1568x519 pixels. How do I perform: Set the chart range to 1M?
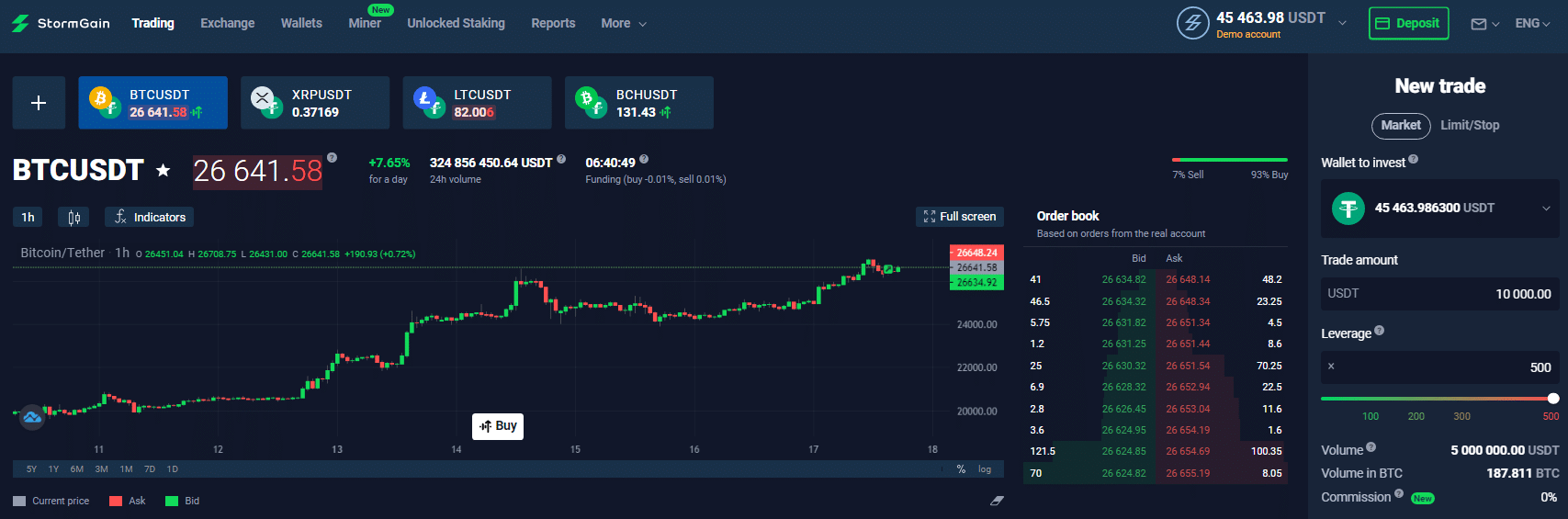[x=126, y=468]
